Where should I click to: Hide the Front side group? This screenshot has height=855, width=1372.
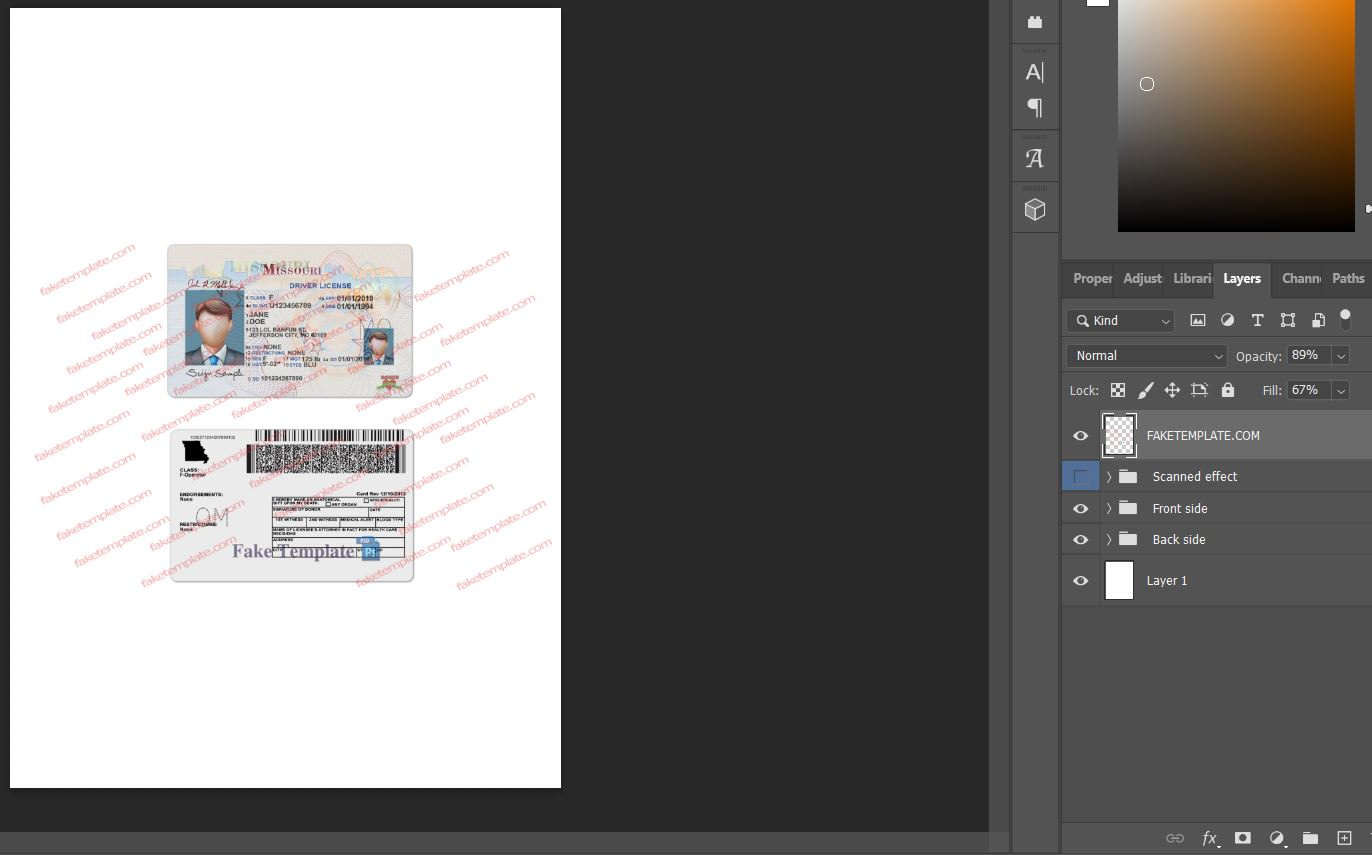pos(1081,509)
